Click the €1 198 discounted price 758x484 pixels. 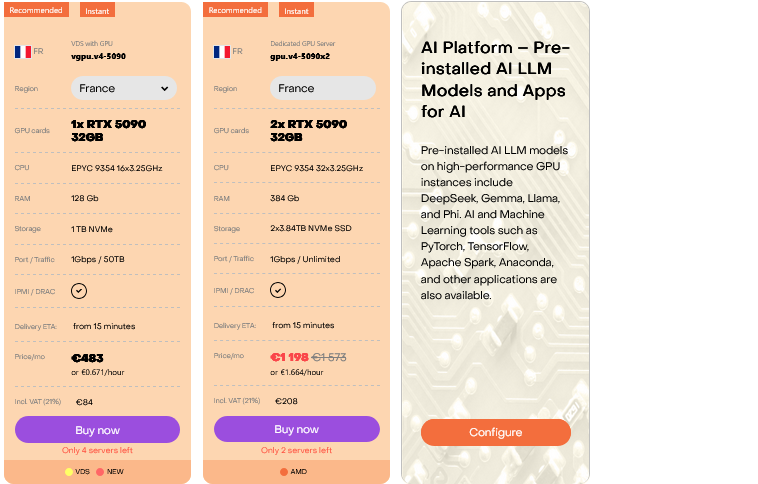[288, 357]
